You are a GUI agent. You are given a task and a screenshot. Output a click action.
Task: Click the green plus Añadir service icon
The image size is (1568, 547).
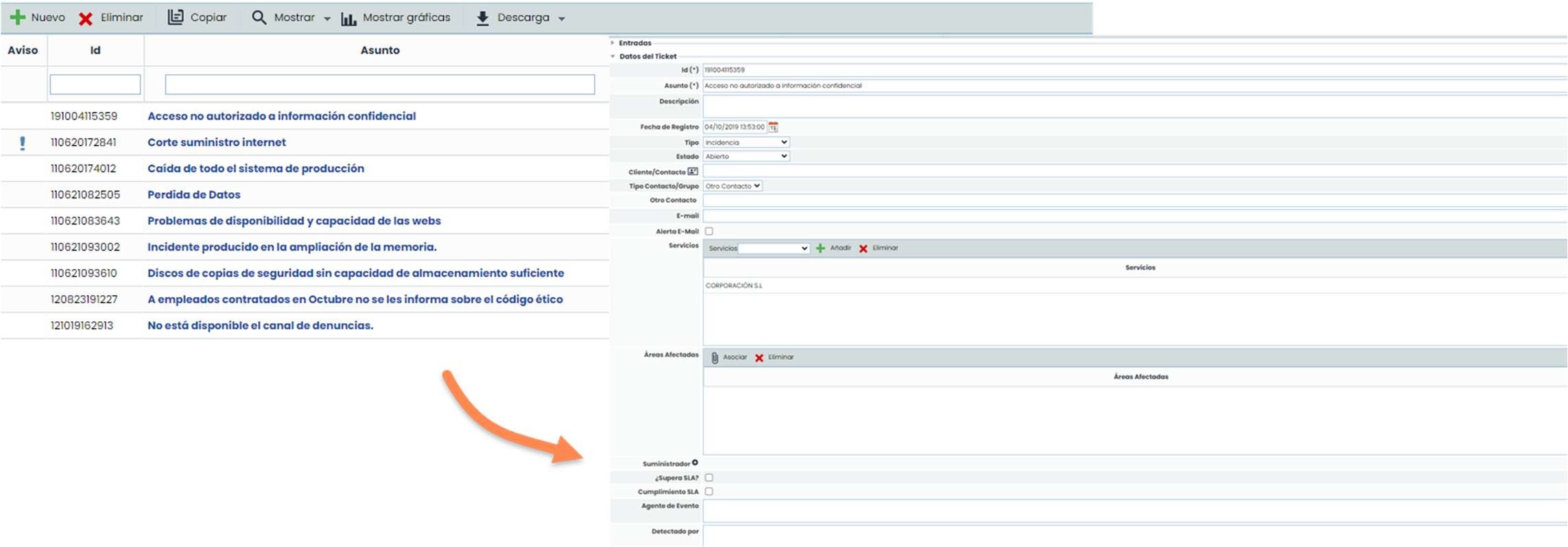820,248
